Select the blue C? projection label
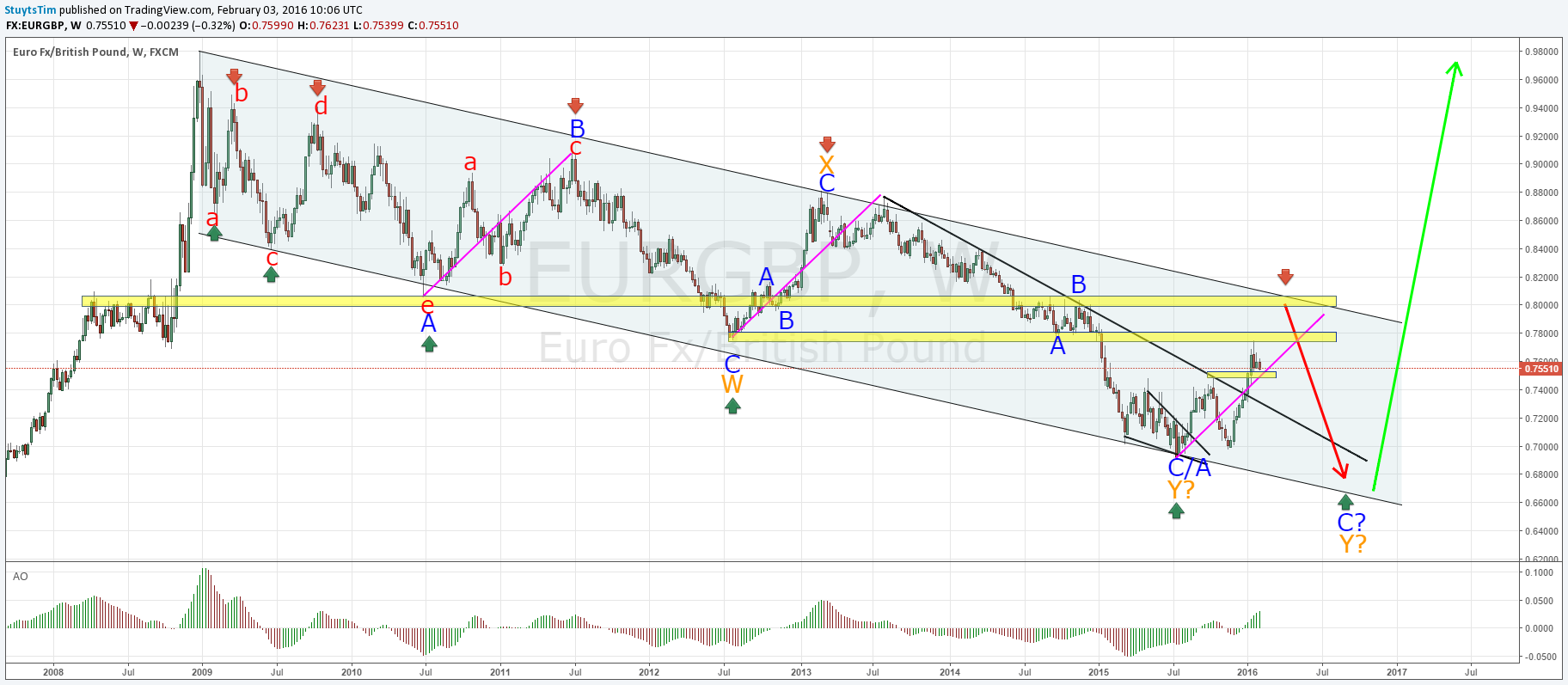The height and width of the screenshot is (685, 1568). click(1351, 522)
